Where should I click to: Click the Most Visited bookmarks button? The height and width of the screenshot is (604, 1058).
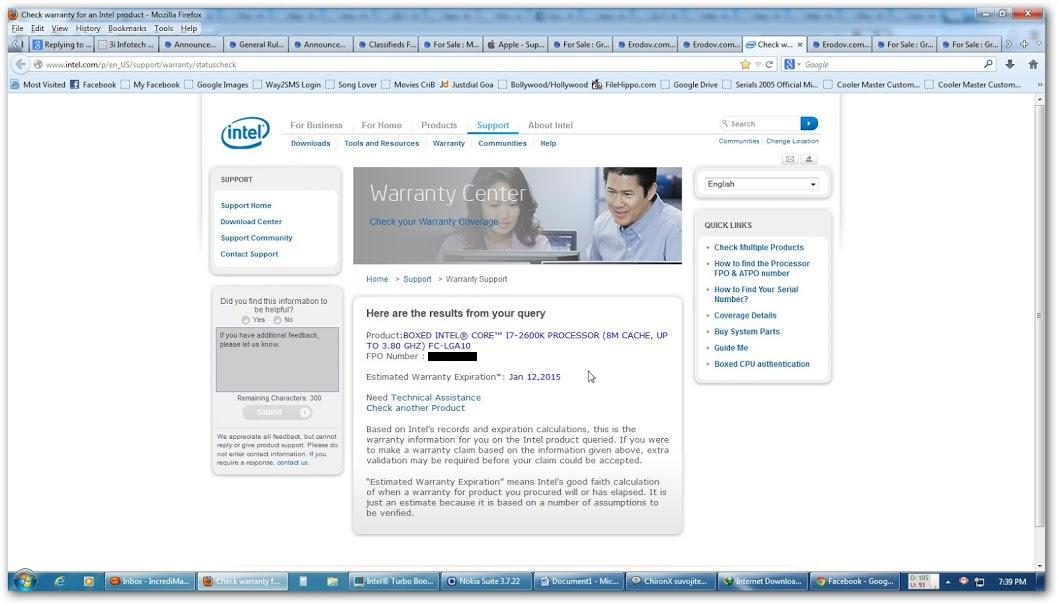click(38, 84)
